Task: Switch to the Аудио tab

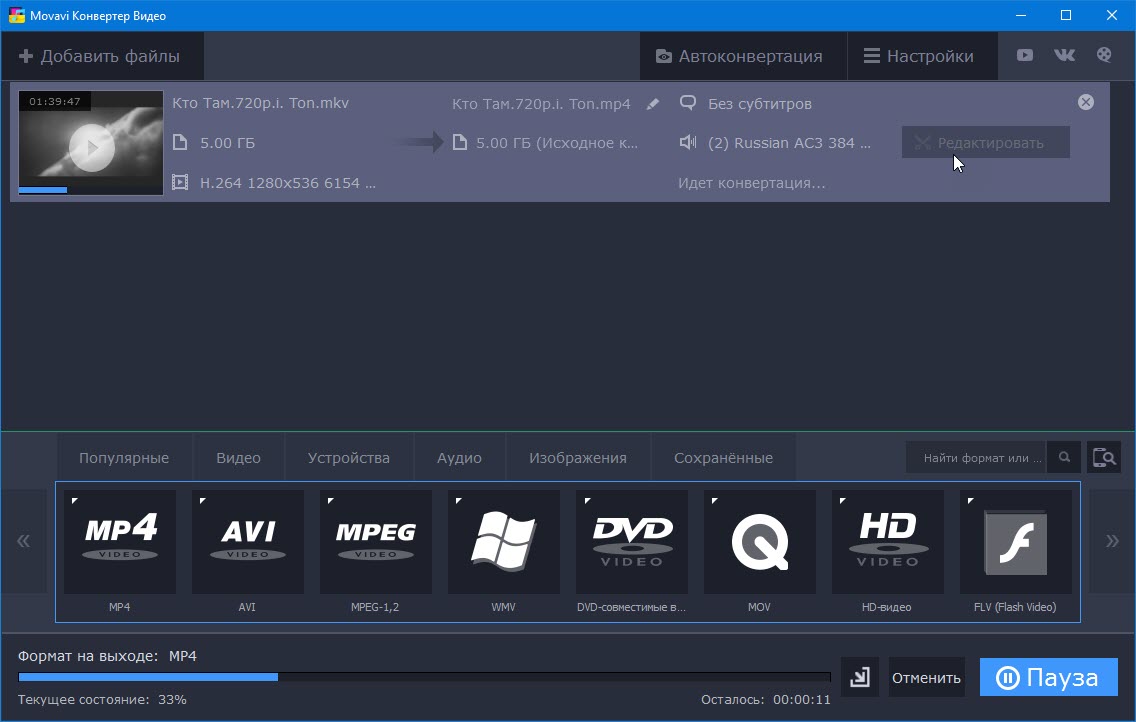Action: click(459, 458)
